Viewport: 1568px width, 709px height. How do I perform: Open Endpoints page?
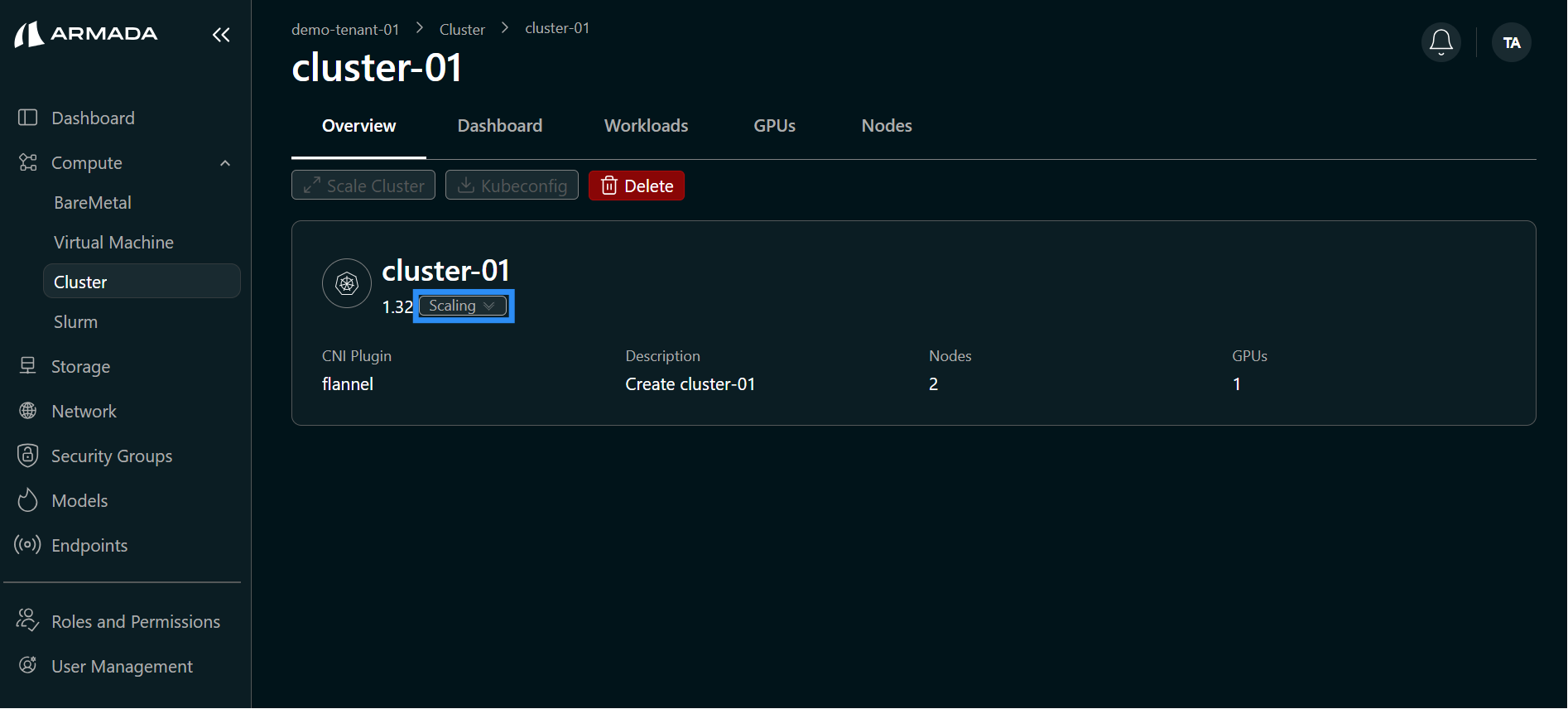(89, 545)
